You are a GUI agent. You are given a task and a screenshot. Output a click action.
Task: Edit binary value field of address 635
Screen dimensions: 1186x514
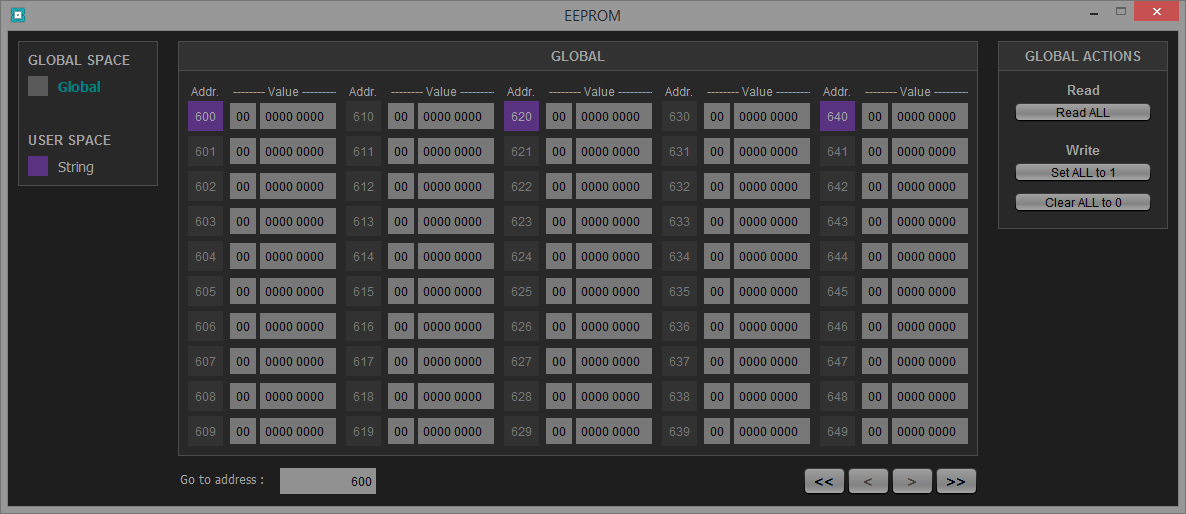pyautogui.click(x=772, y=291)
